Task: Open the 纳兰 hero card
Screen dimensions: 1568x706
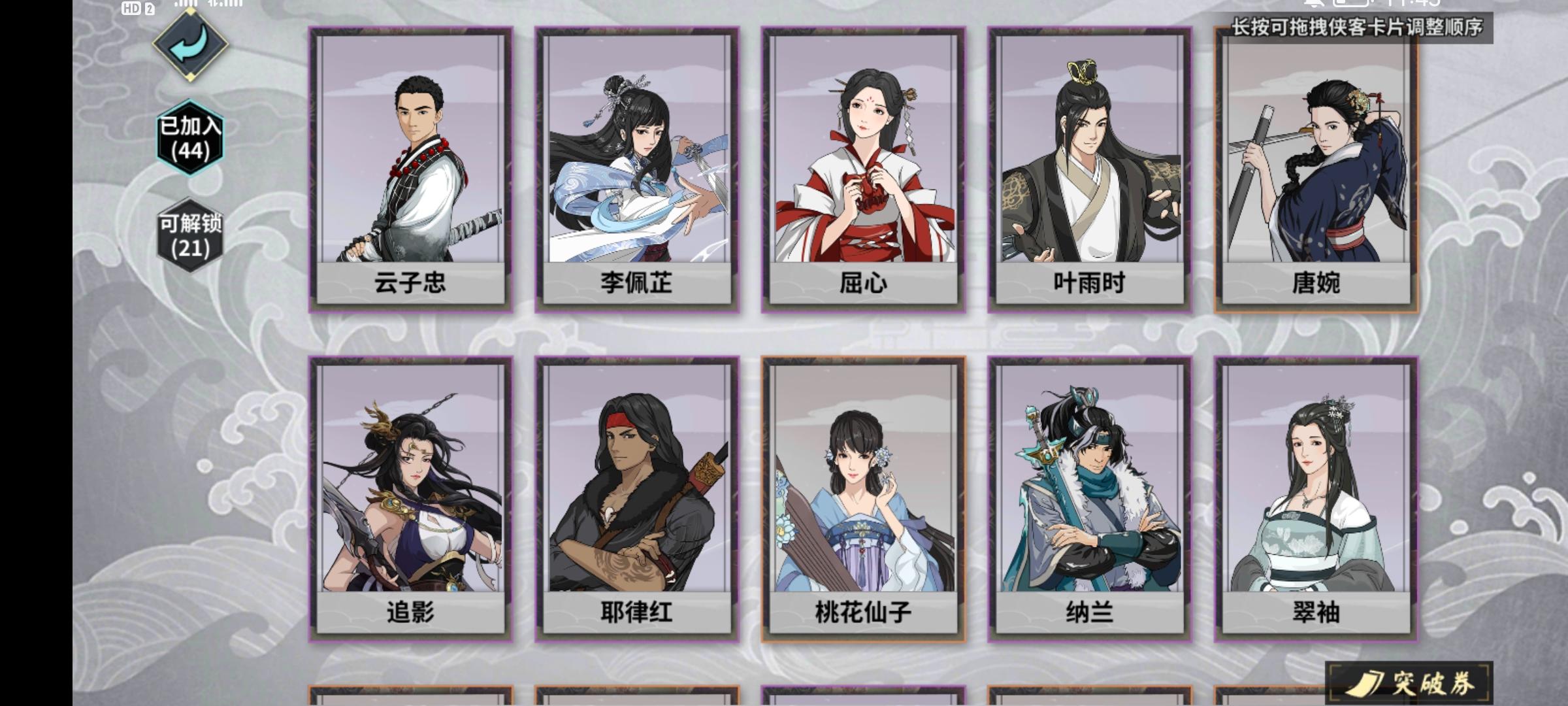Action: click(x=1089, y=499)
